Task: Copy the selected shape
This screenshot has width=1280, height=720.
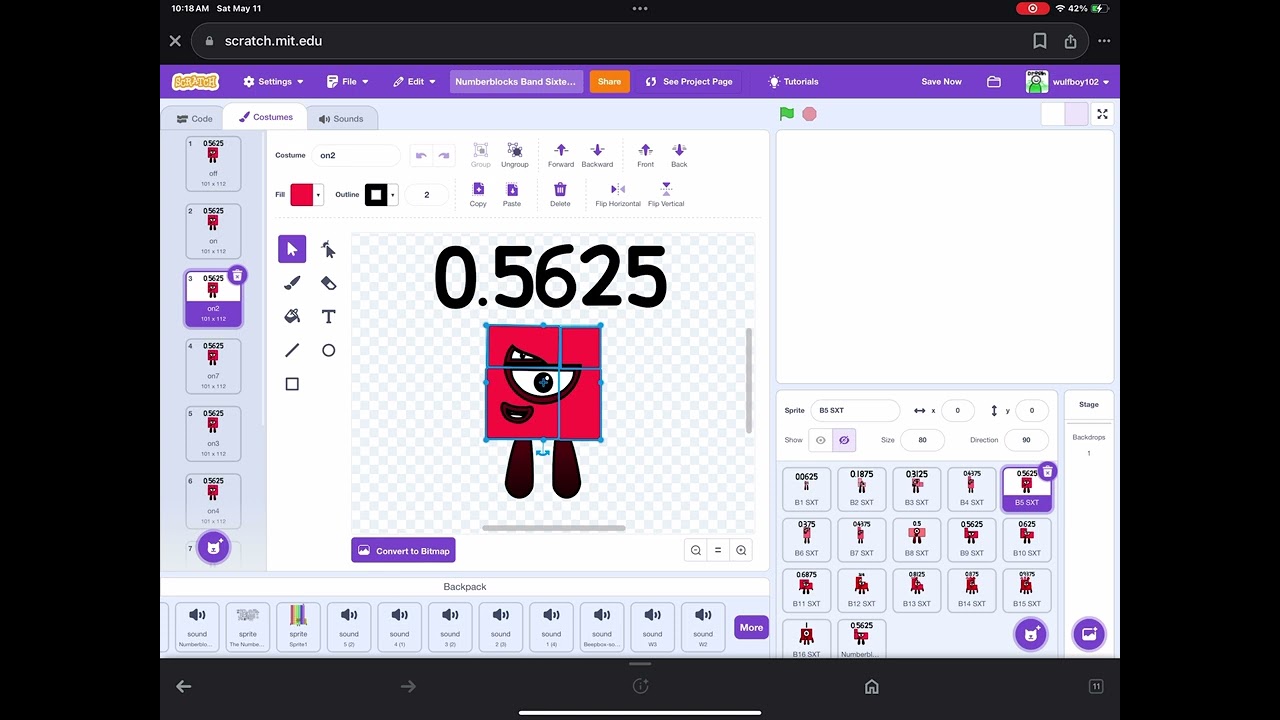Action: (x=478, y=194)
